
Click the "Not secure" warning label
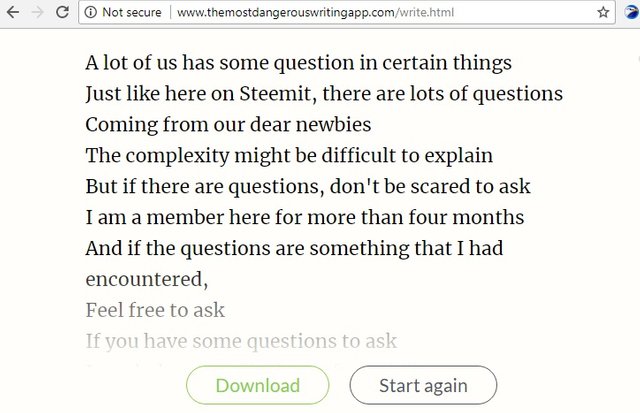(x=131, y=13)
